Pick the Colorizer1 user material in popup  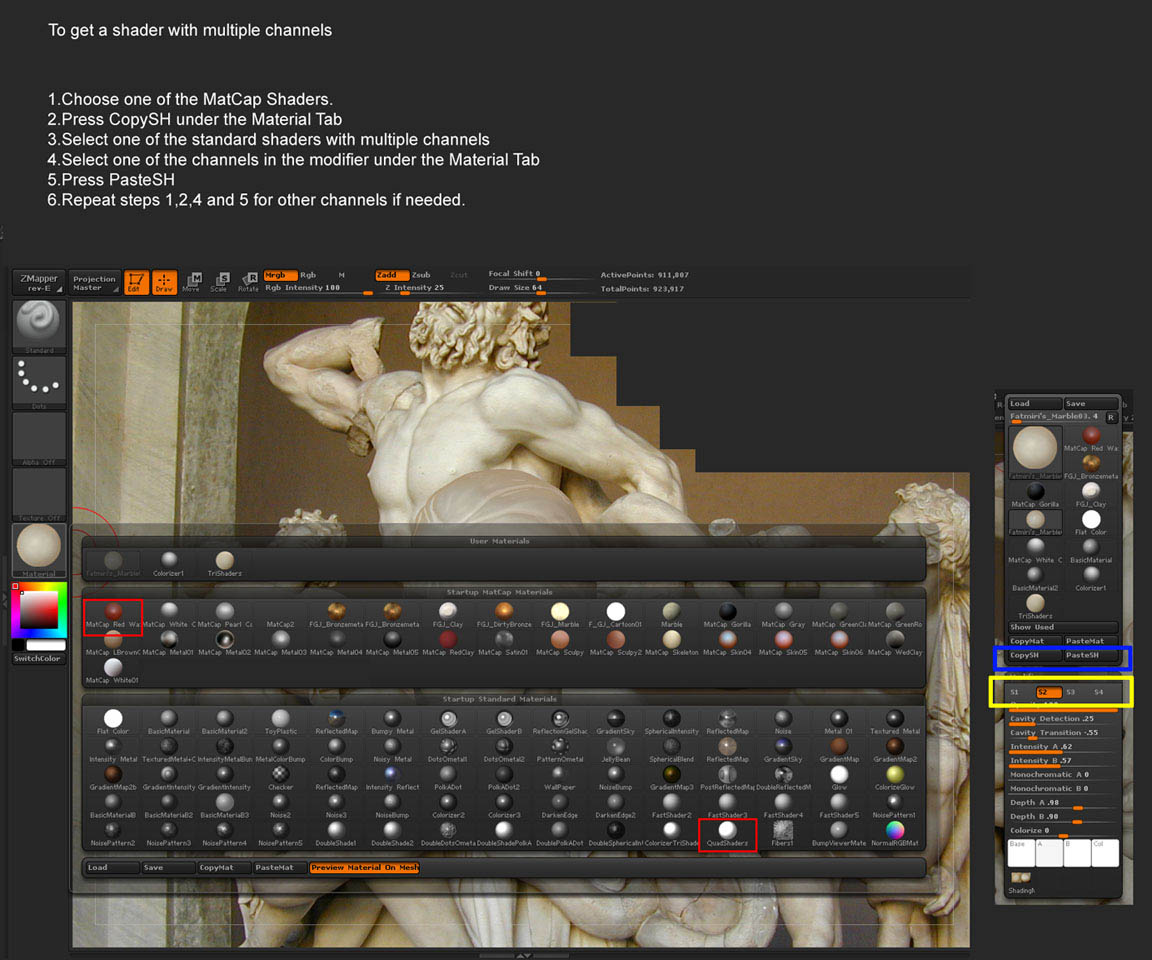[x=169, y=564]
